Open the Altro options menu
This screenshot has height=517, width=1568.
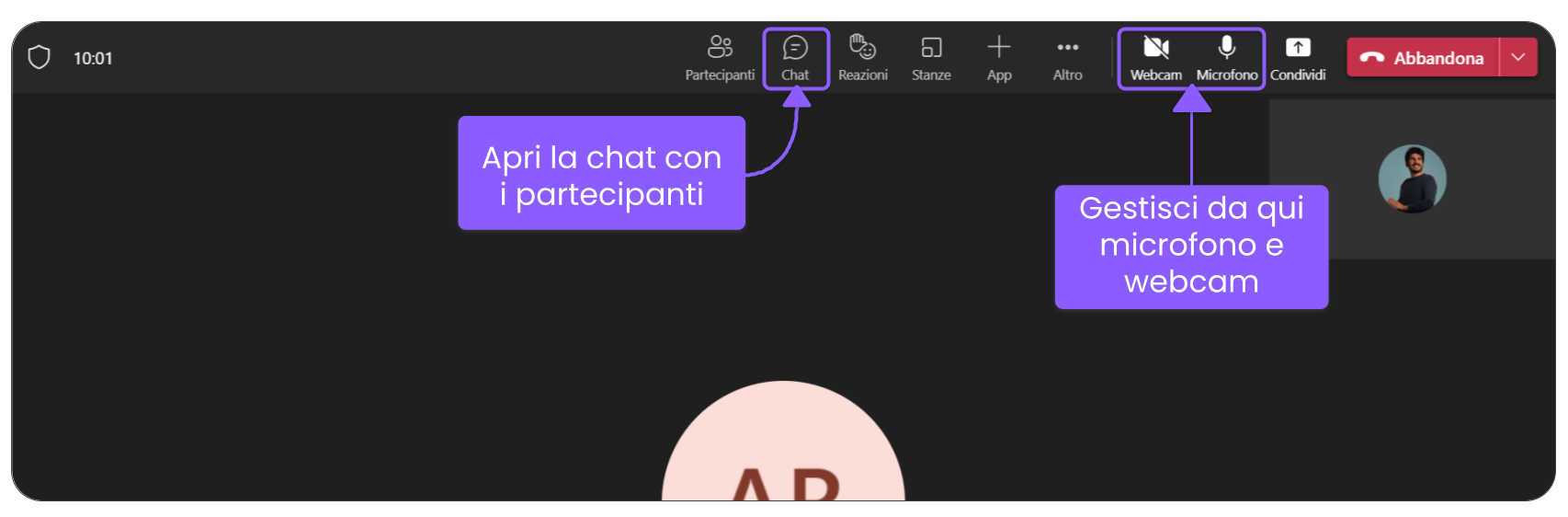click(x=1067, y=58)
